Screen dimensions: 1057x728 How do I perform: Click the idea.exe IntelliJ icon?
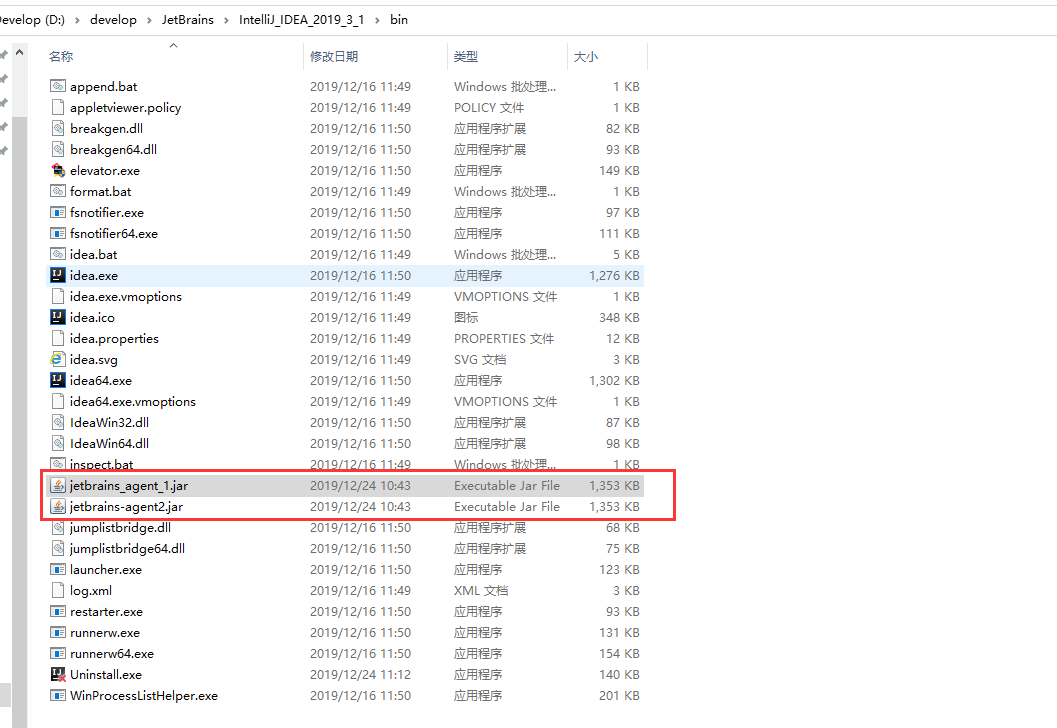click(x=58, y=275)
